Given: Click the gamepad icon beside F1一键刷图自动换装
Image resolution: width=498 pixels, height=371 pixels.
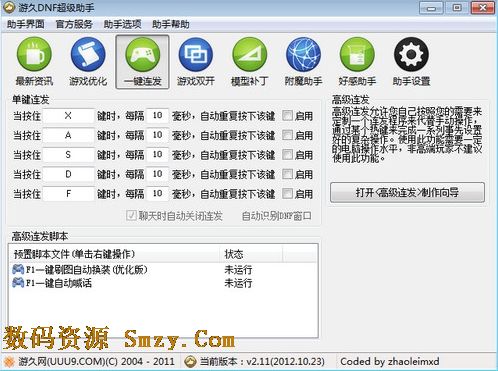Looking at the screenshot, I should (18, 269).
